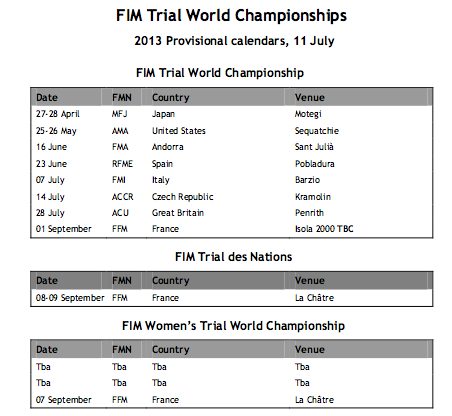Click the Isola 2000 TBC venue
452x416 pixels.
click(x=324, y=229)
